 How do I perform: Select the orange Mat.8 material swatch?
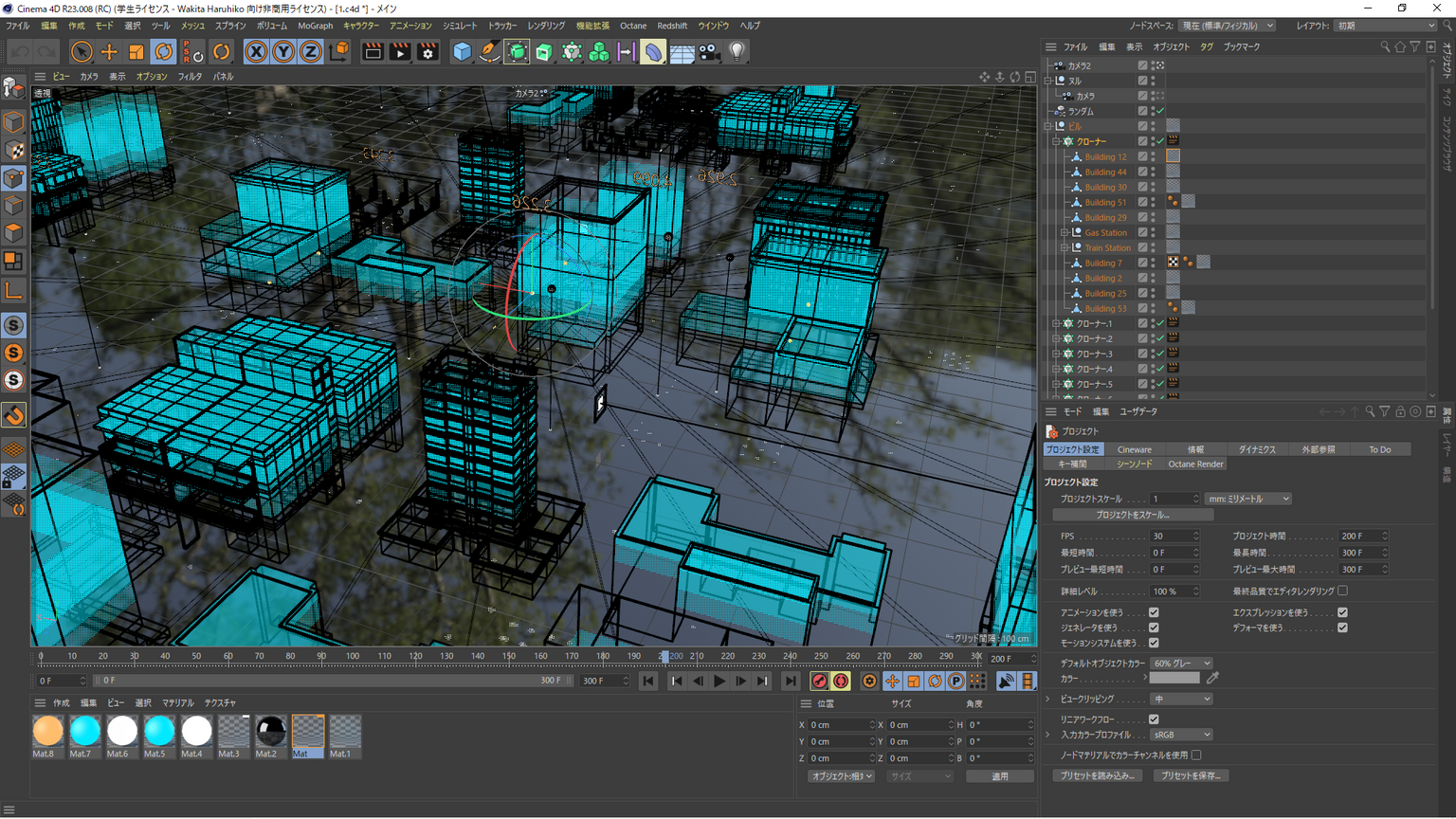coord(47,732)
